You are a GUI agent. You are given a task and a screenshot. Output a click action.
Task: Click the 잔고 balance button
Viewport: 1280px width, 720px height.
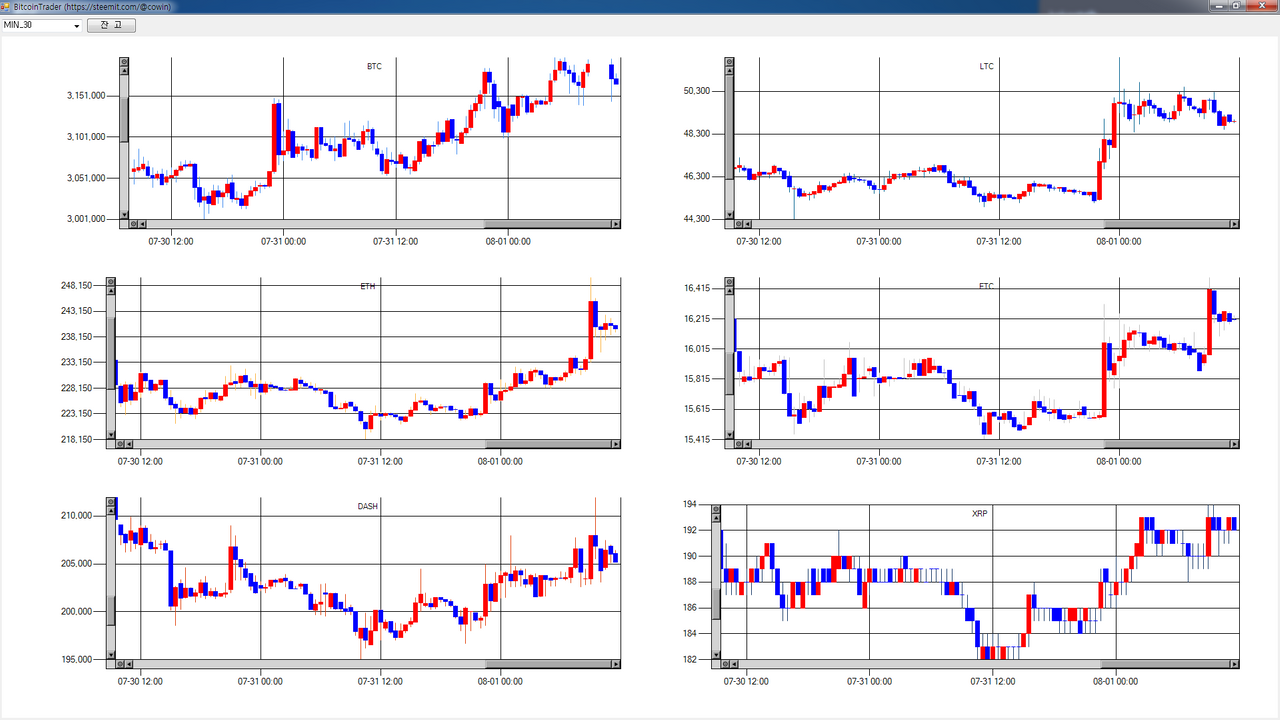[x=111, y=25]
